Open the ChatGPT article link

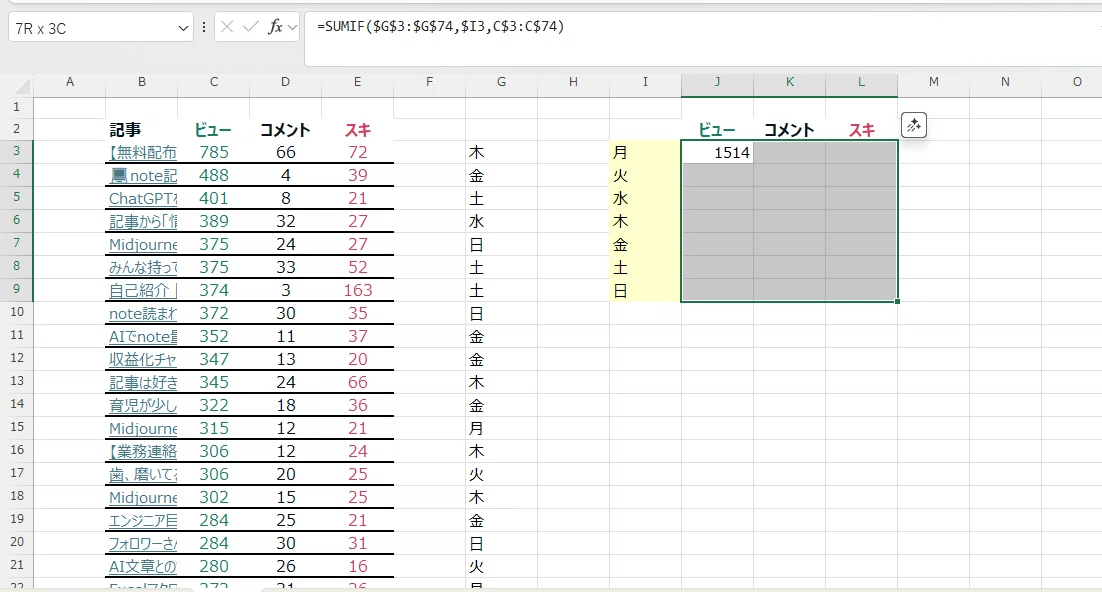tap(143, 198)
